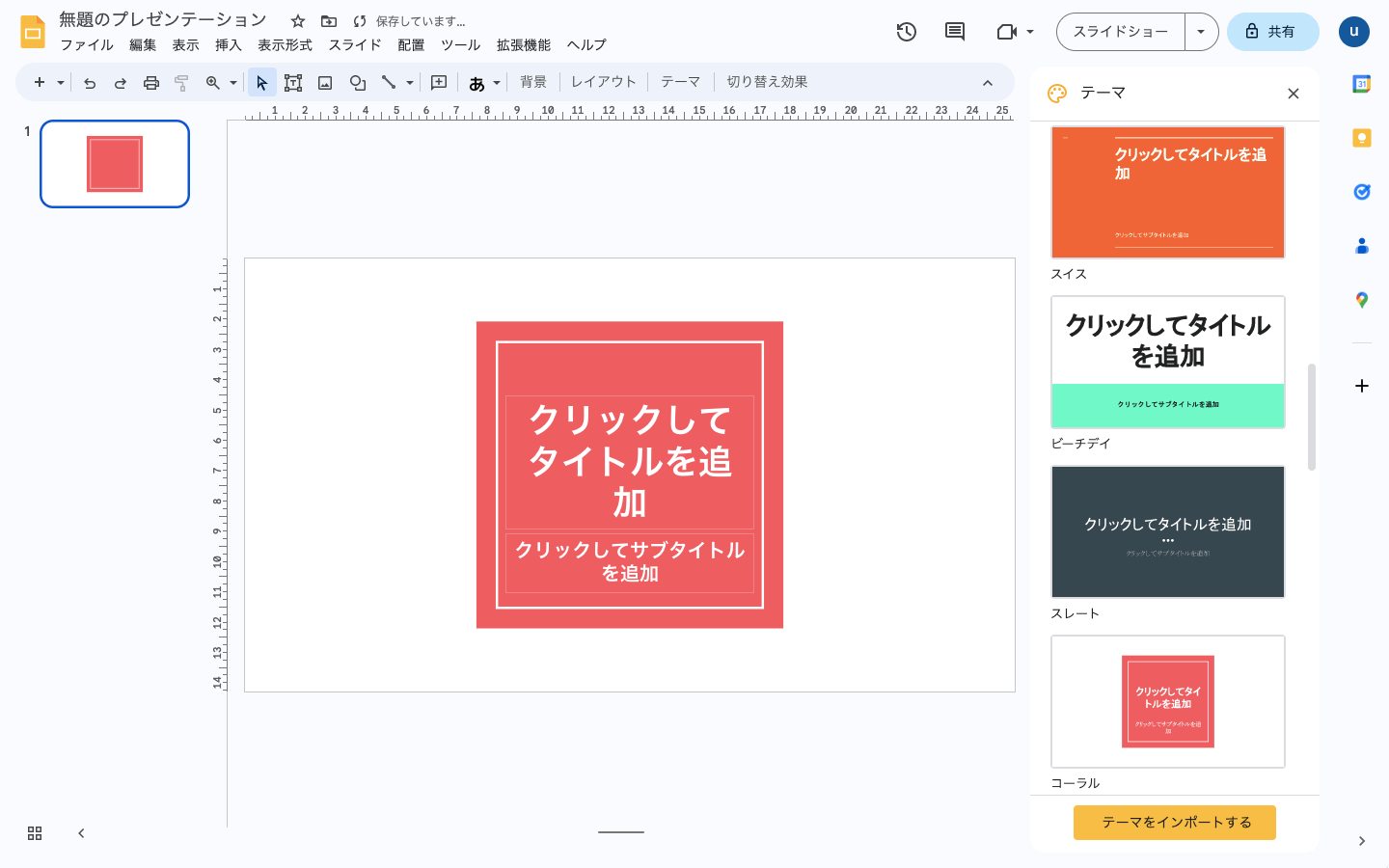Image resolution: width=1389 pixels, height=868 pixels.
Task: Switch to grid view
Action: [x=35, y=833]
